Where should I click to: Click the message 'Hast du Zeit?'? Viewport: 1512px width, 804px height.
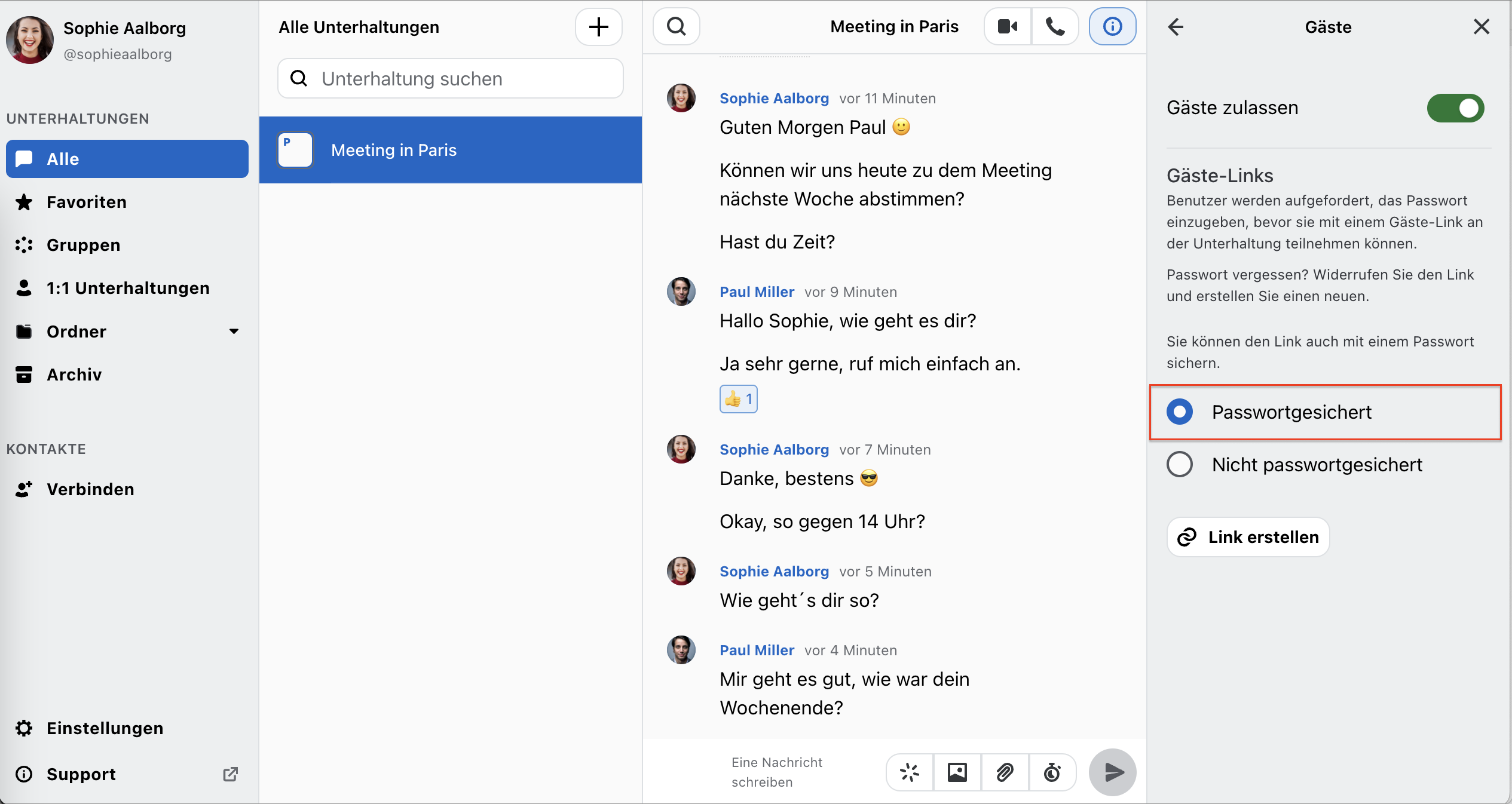(777, 242)
